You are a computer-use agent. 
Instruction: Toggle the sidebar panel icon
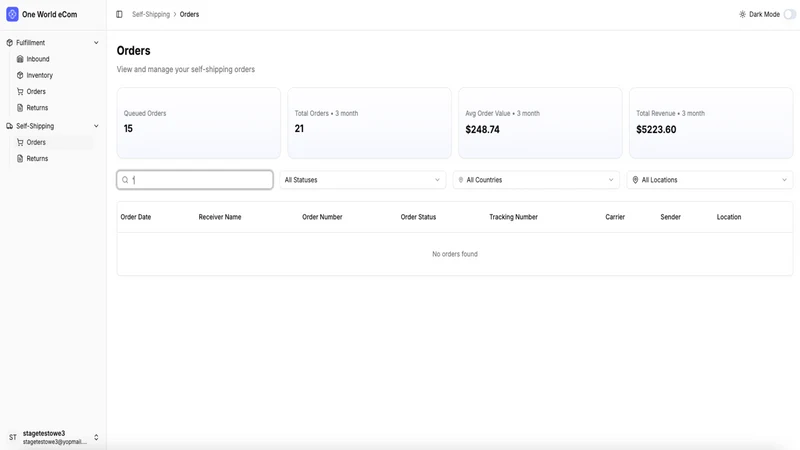coord(119,14)
